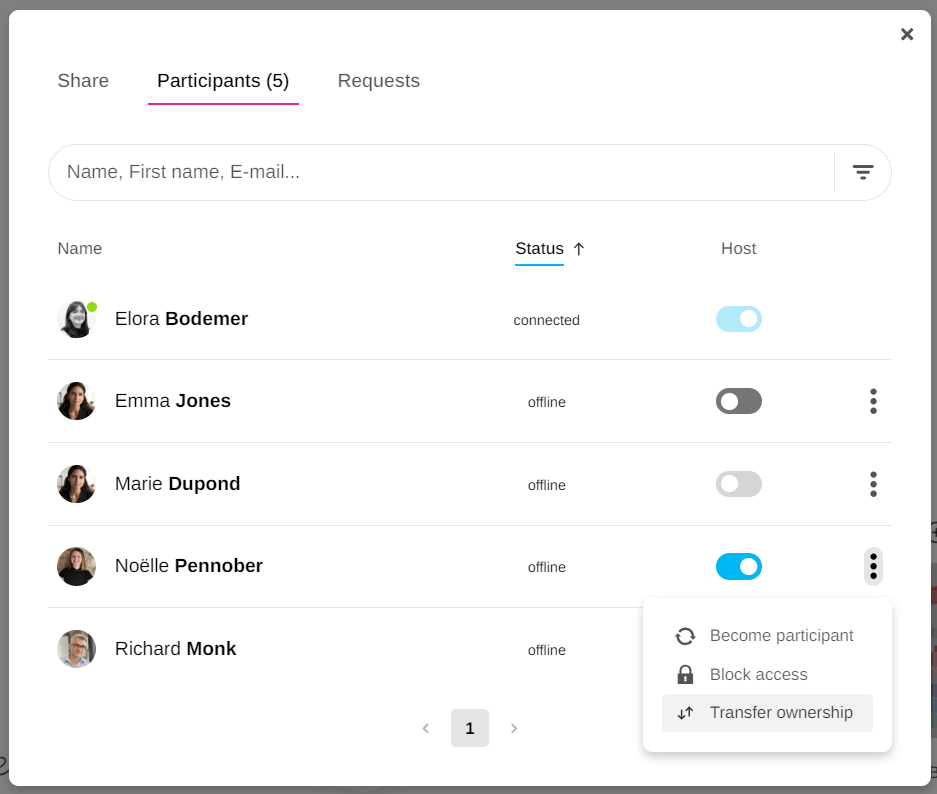Screen dimensions: 937x794
Task: Click the Become participant swap icon
Action: coord(685,636)
